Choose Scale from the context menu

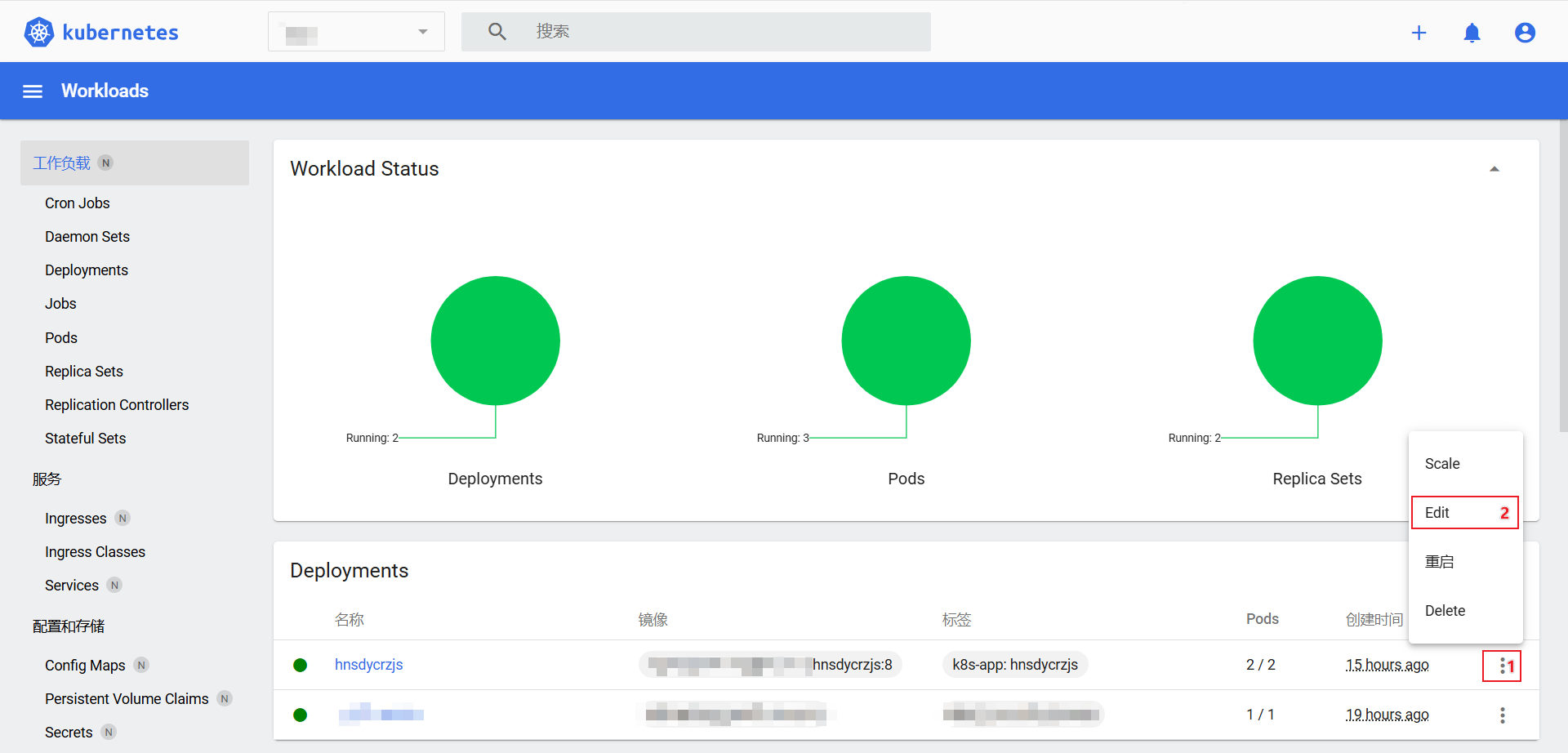[x=1465, y=464]
